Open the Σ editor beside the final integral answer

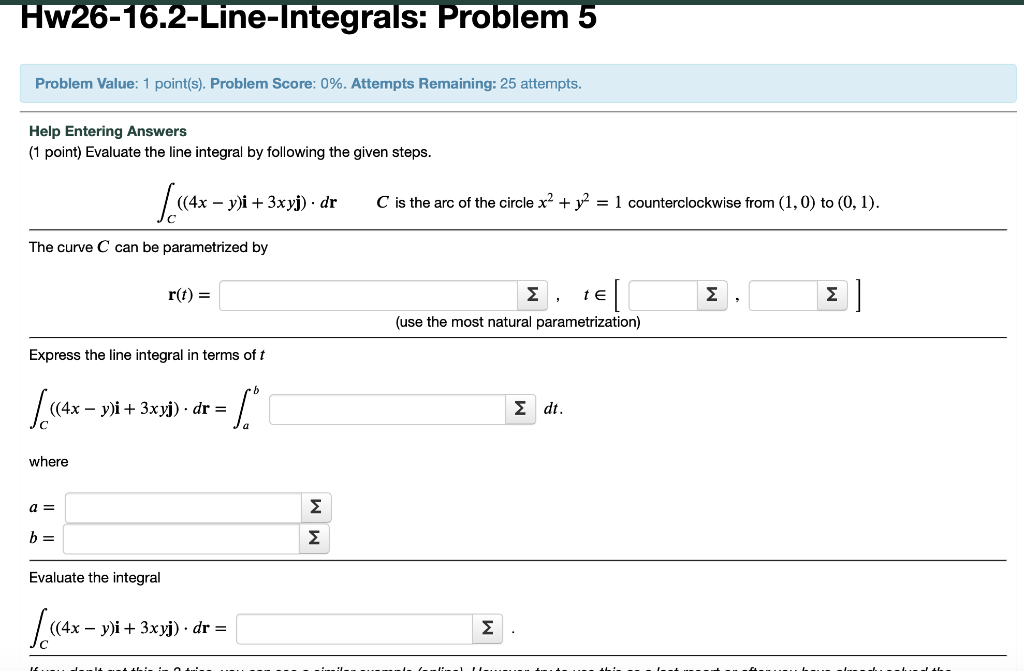click(487, 628)
